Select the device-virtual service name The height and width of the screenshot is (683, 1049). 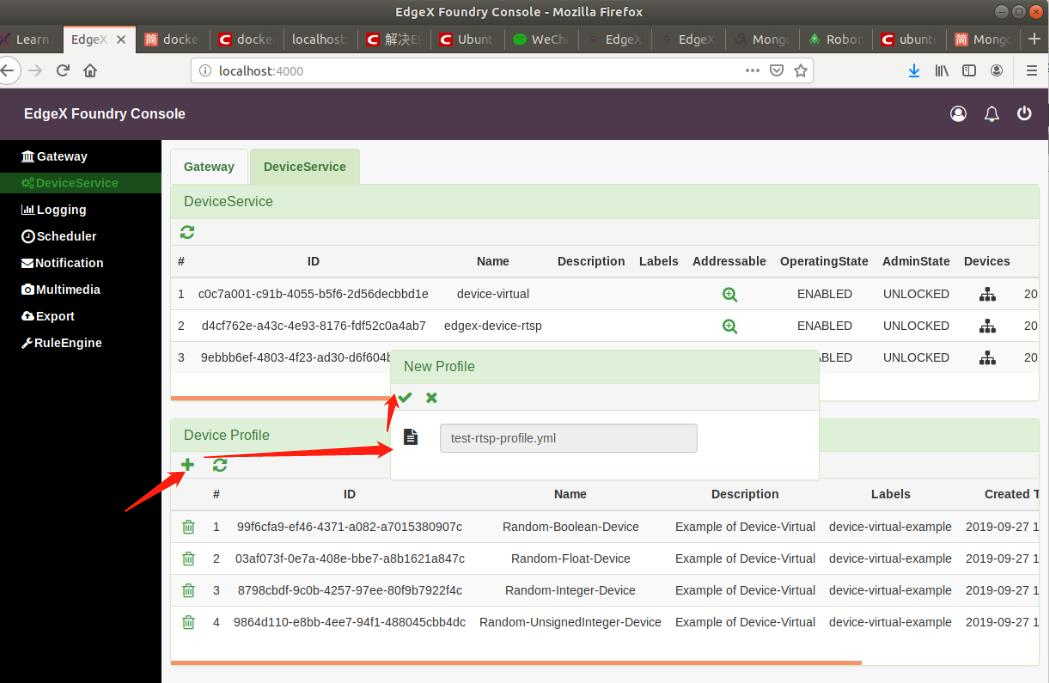(x=493, y=294)
